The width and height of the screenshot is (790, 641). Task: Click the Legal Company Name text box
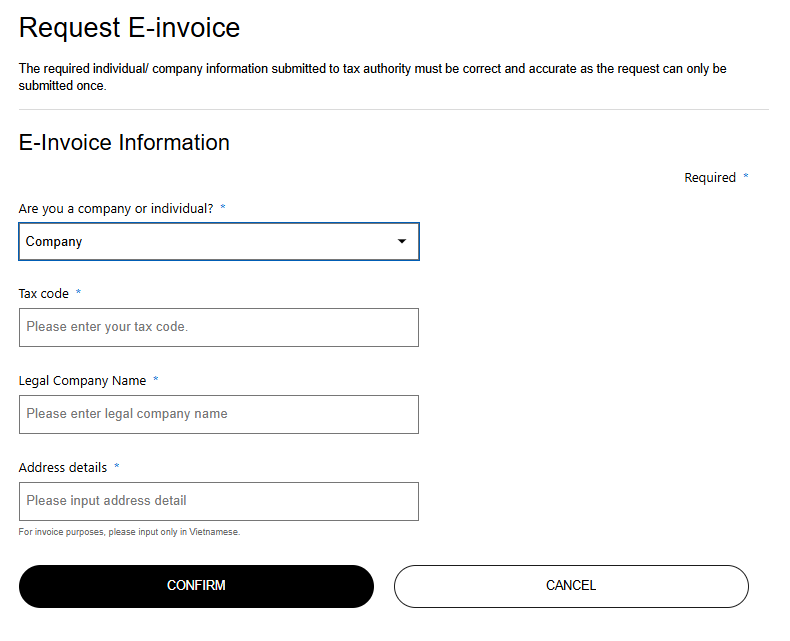[x=218, y=414]
